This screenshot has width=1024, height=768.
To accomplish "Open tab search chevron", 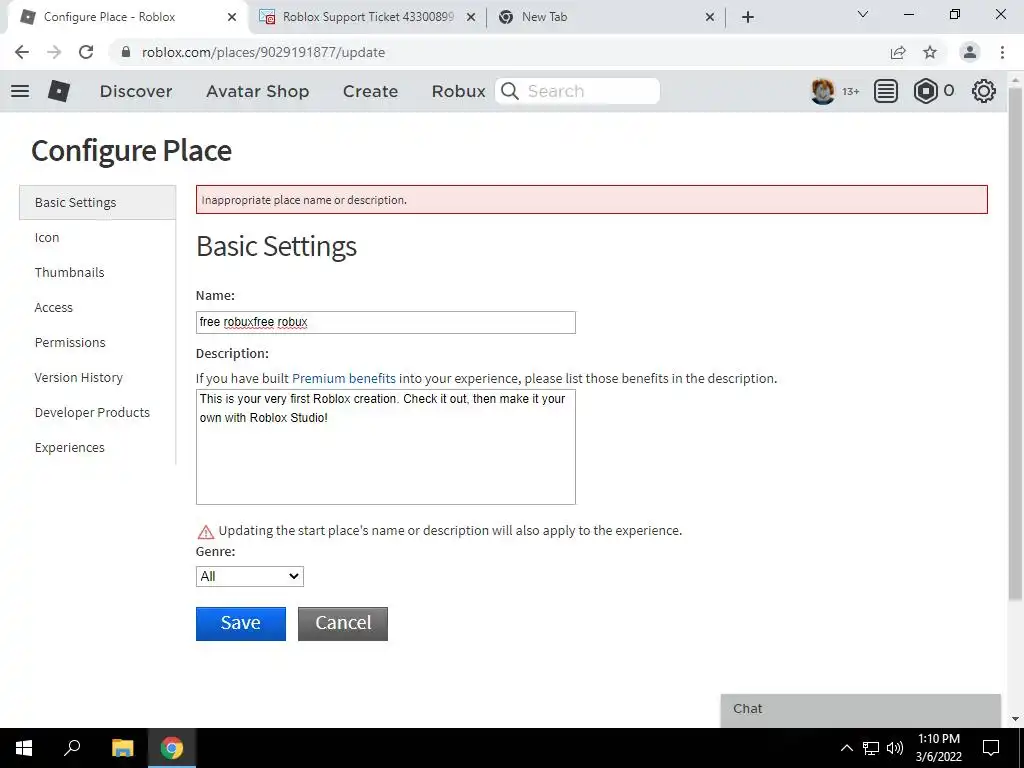I will coord(863,14).
